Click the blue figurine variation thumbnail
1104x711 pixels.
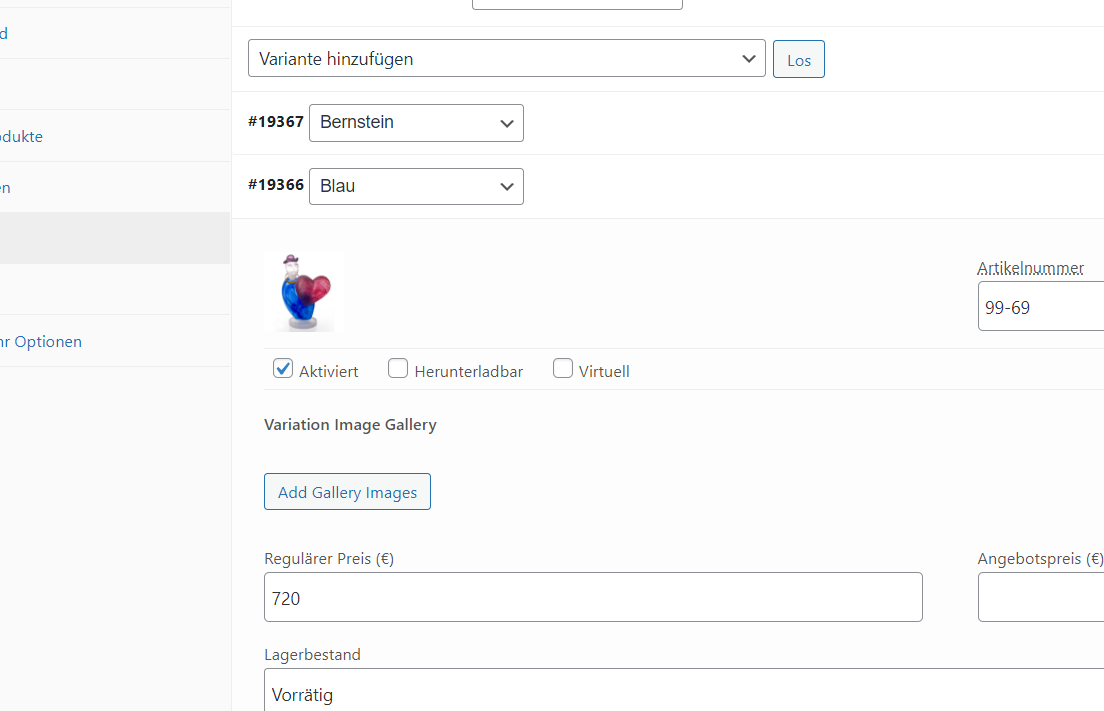pos(305,291)
